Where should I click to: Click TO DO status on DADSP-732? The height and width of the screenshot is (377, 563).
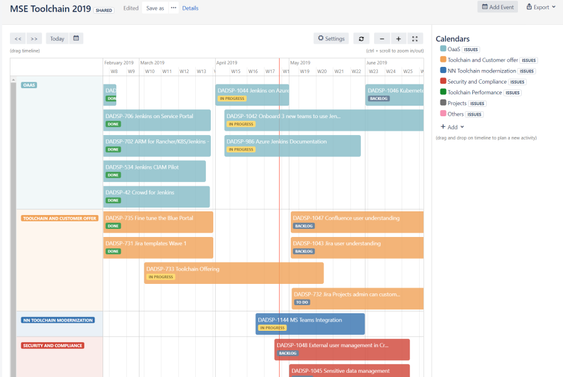click(302, 303)
